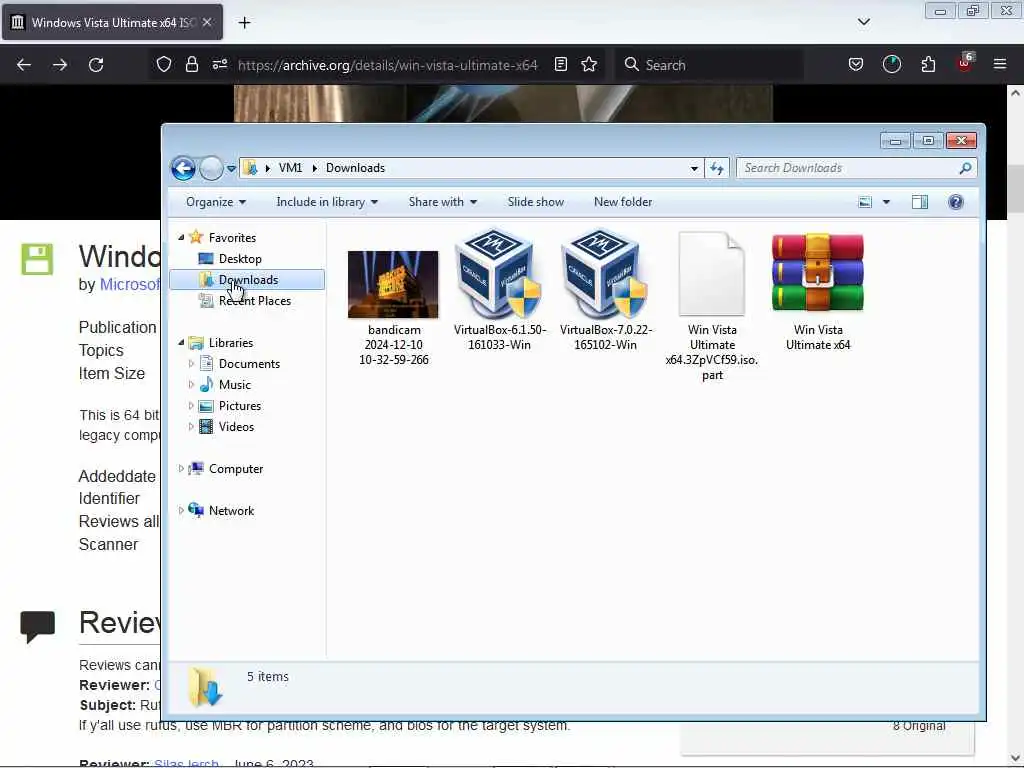The image size is (1024, 768).
Task: Toggle the preview pane button
Action: pos(920,202)
